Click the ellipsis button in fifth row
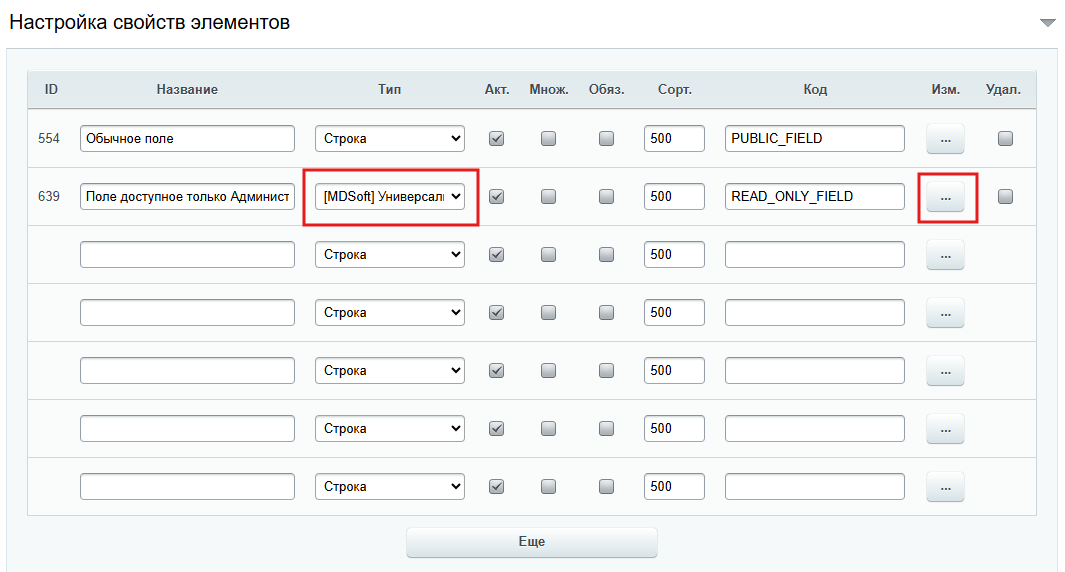This screenshot has height=572, width=1065. click(945, 371)
